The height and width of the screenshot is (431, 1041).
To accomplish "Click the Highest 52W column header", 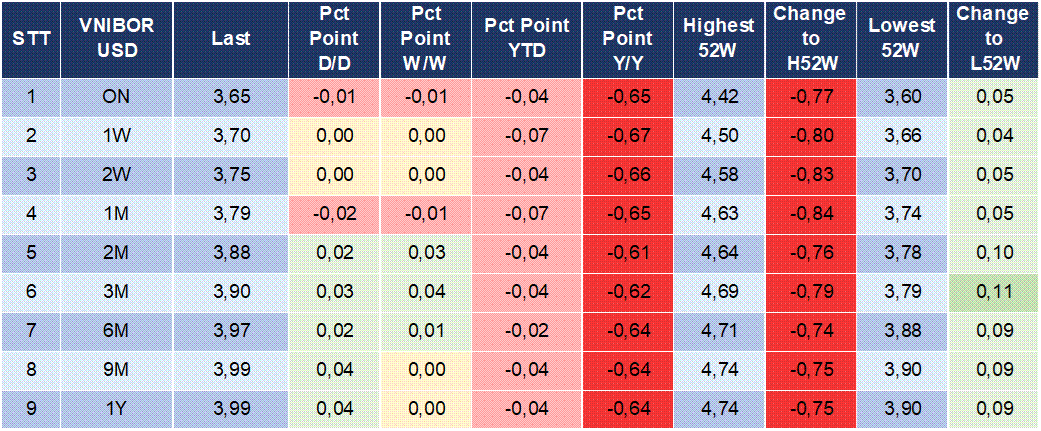I will pyautogui.click(x=719, y=39).
